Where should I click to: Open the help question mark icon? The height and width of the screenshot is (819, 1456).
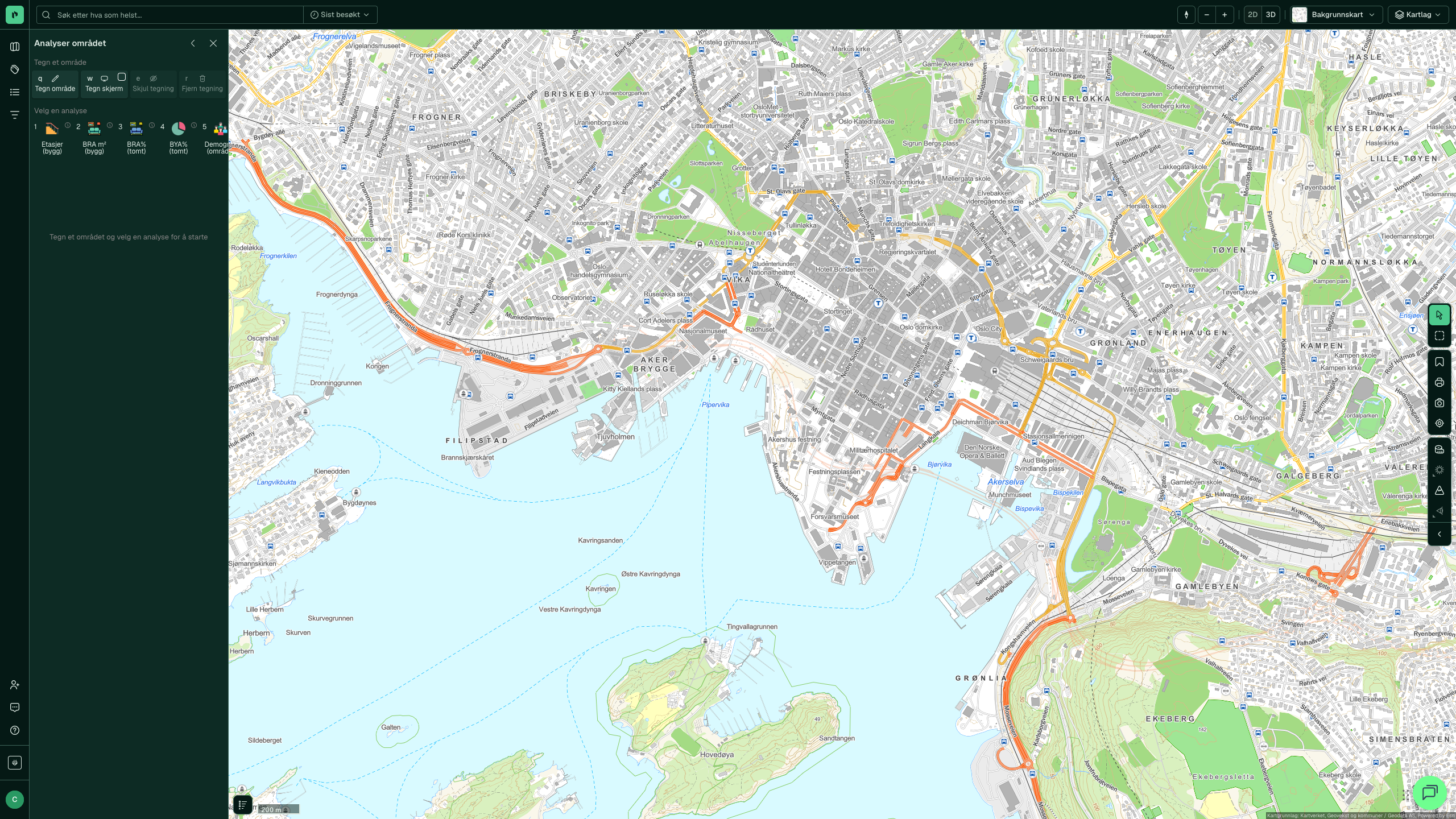click(15, 730)
